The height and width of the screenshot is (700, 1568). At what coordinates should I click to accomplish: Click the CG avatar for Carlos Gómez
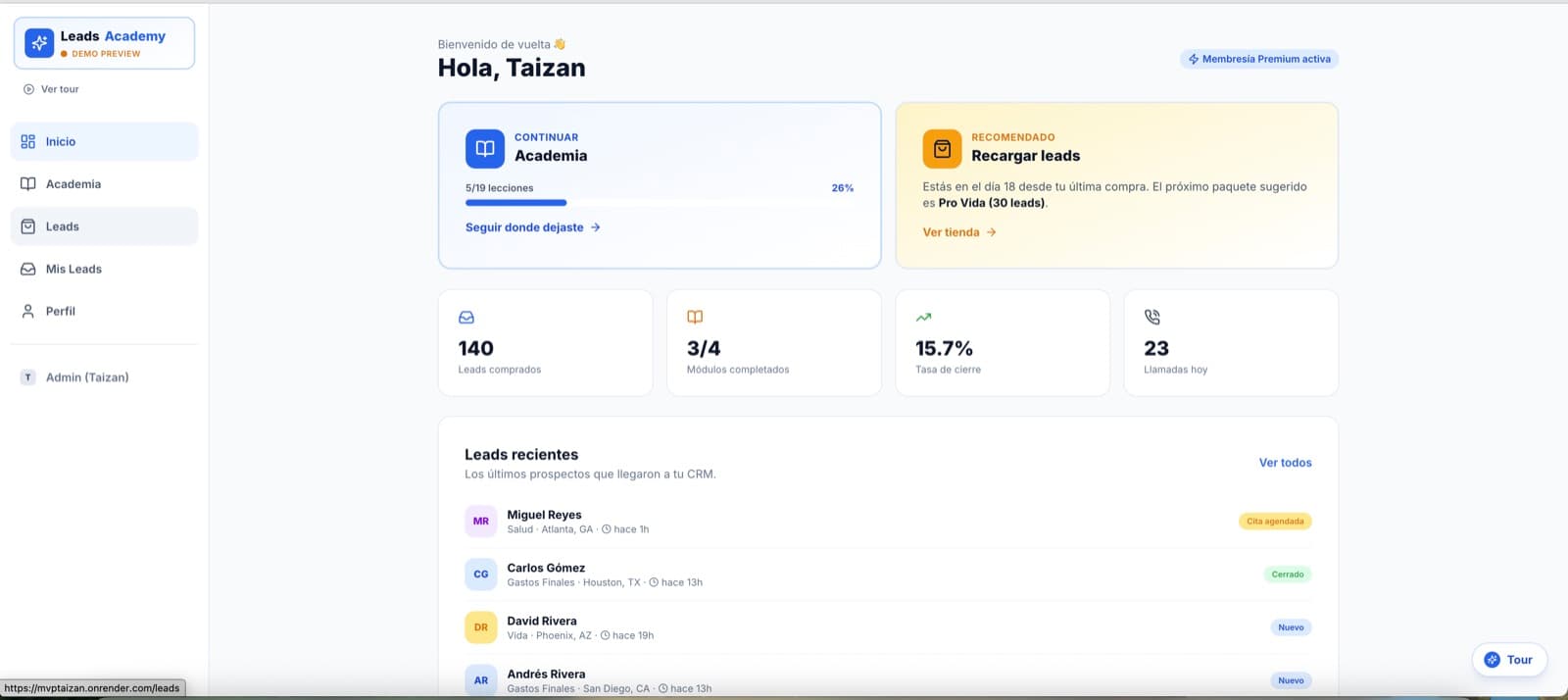(x=481, y=575)
